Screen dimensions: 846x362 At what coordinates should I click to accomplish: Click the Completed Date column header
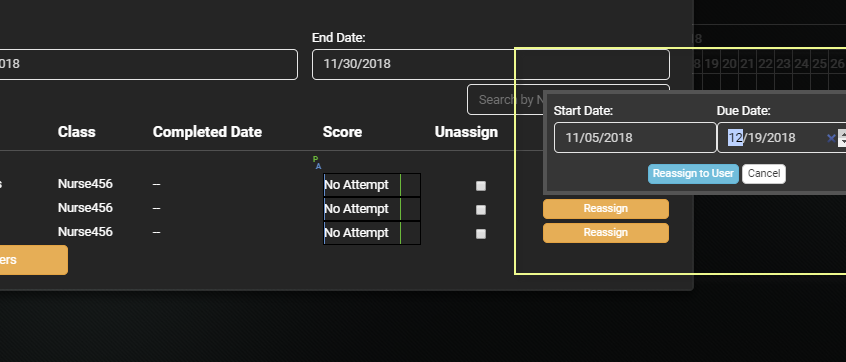[x=207, y=132]
